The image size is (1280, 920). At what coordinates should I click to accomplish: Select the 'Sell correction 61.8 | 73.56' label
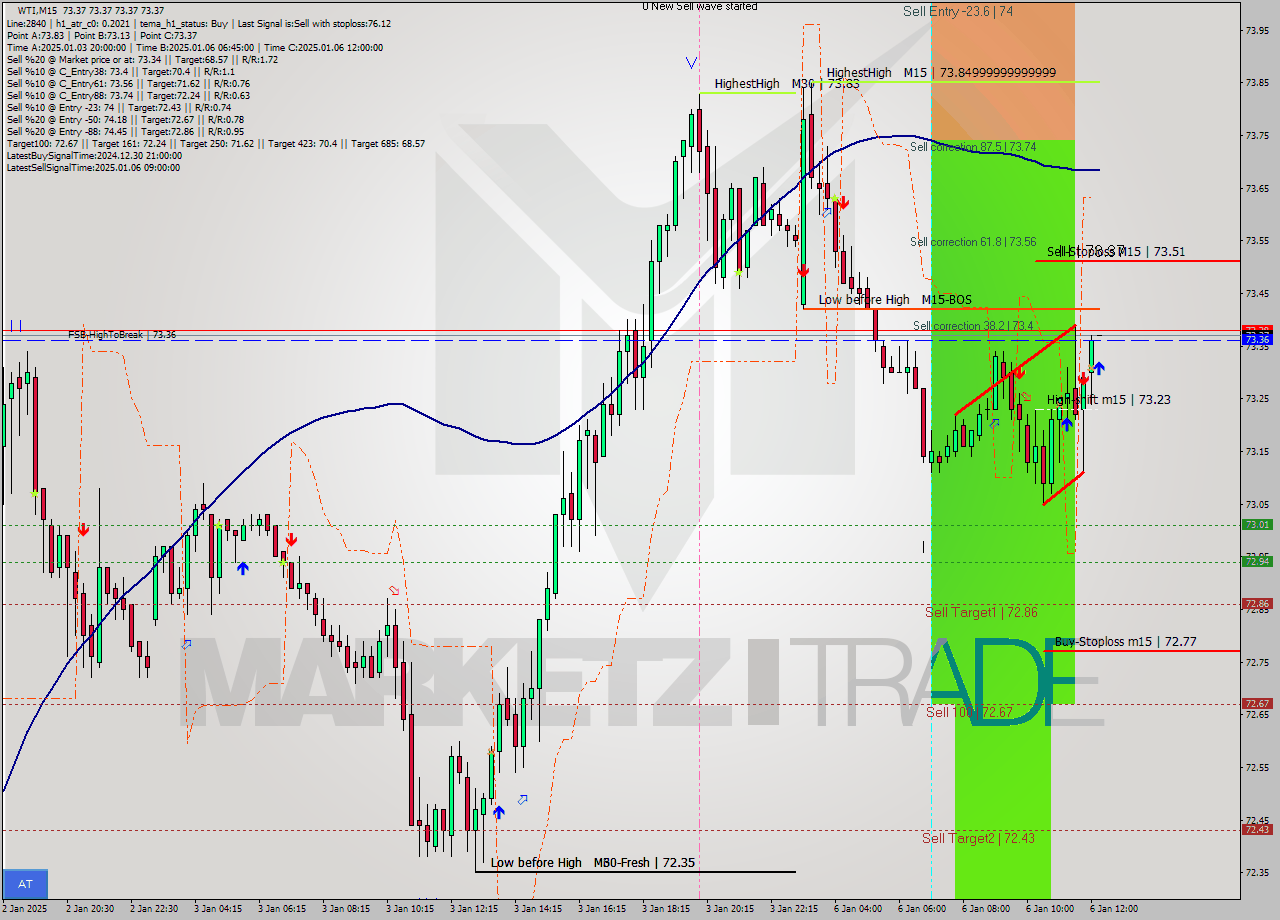point(972,241)
